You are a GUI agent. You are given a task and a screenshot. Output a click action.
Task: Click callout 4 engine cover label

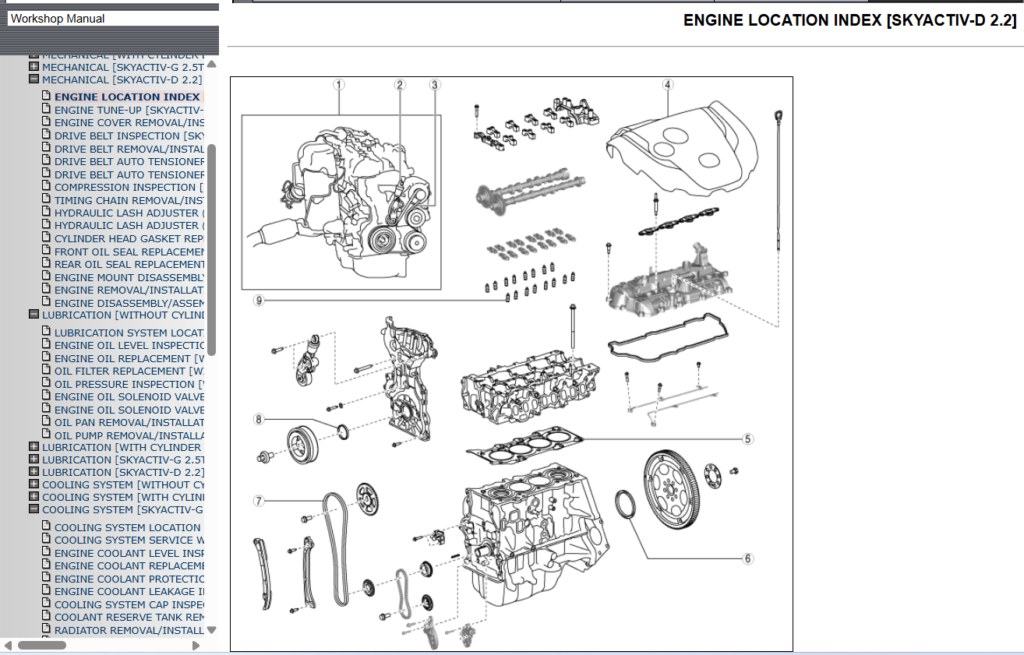(667, 84)
